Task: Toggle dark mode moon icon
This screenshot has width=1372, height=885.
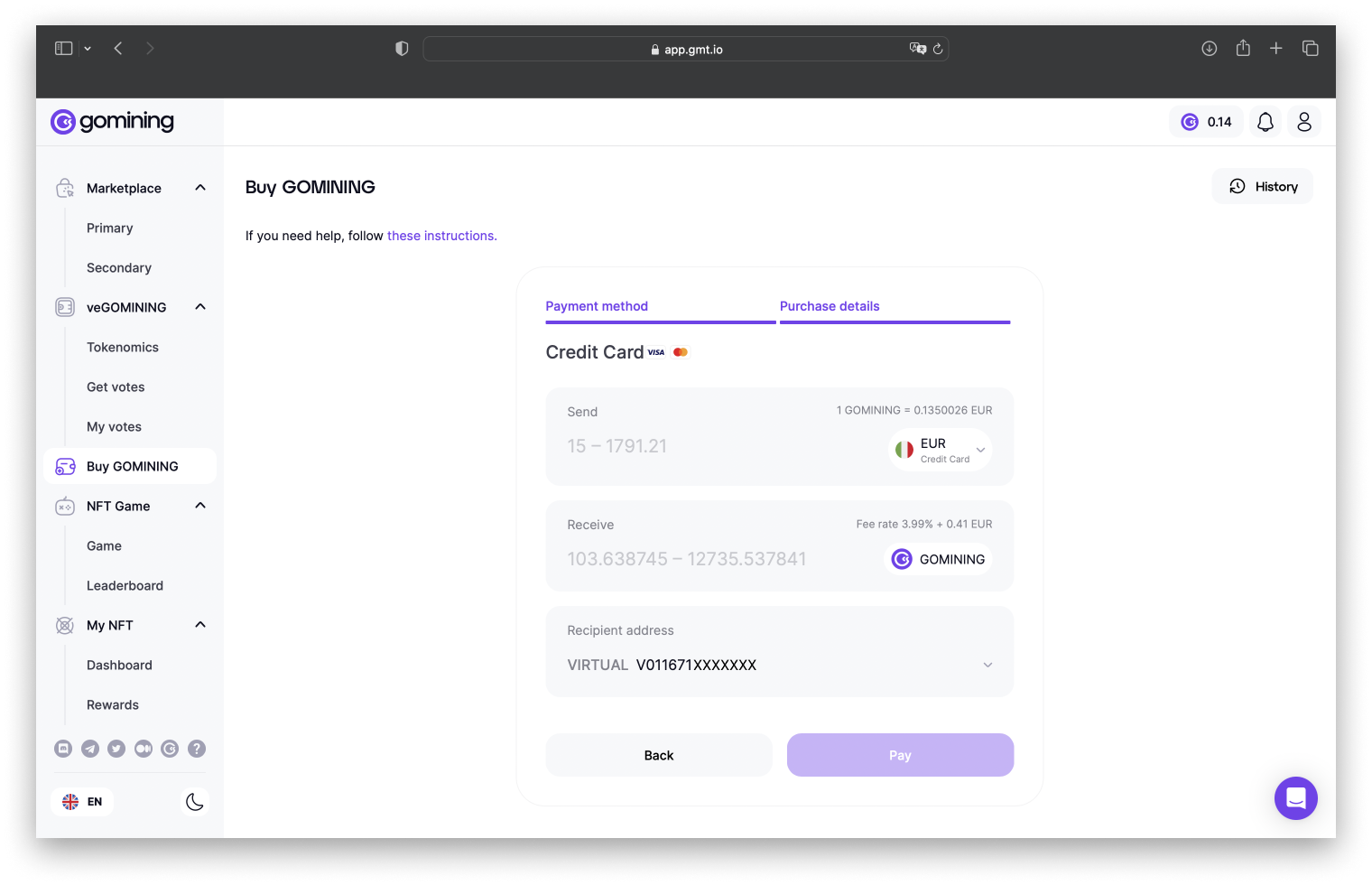Action: (194, 802)
